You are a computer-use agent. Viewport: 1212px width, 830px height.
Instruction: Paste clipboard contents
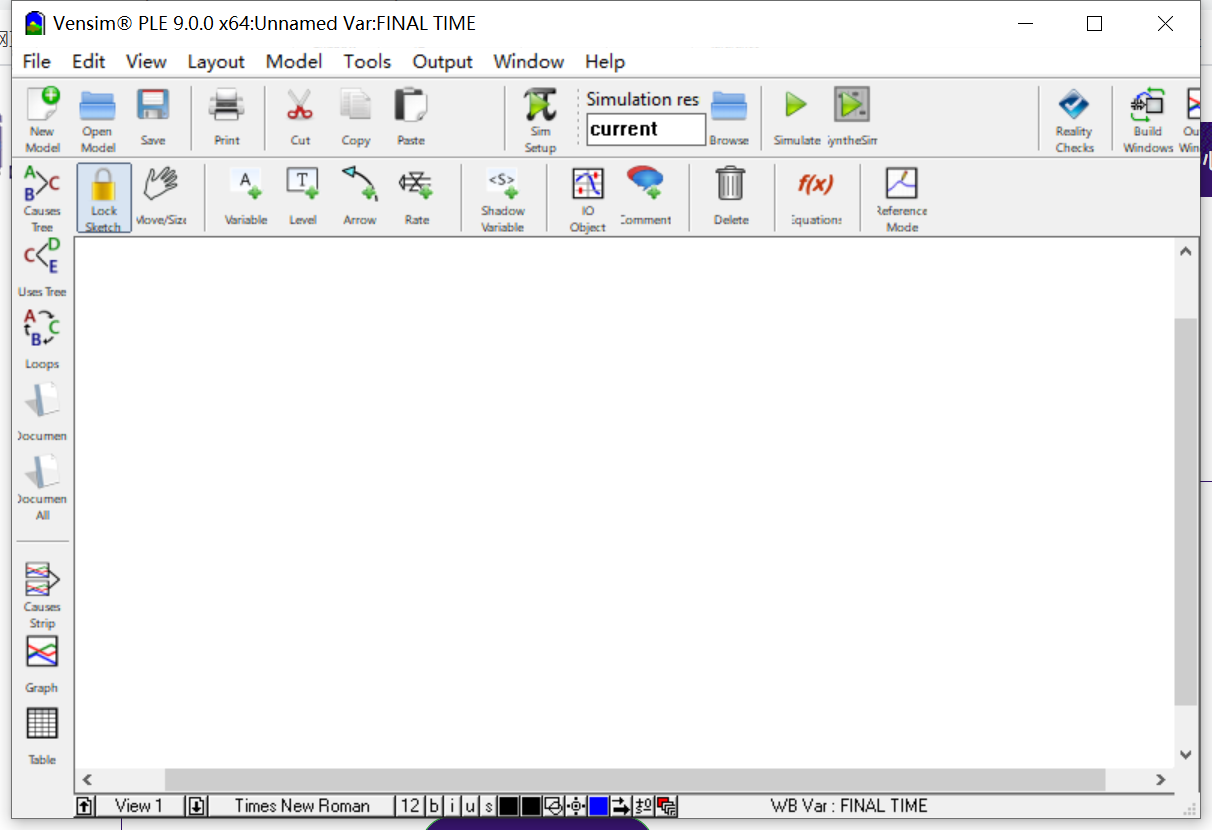411,117
